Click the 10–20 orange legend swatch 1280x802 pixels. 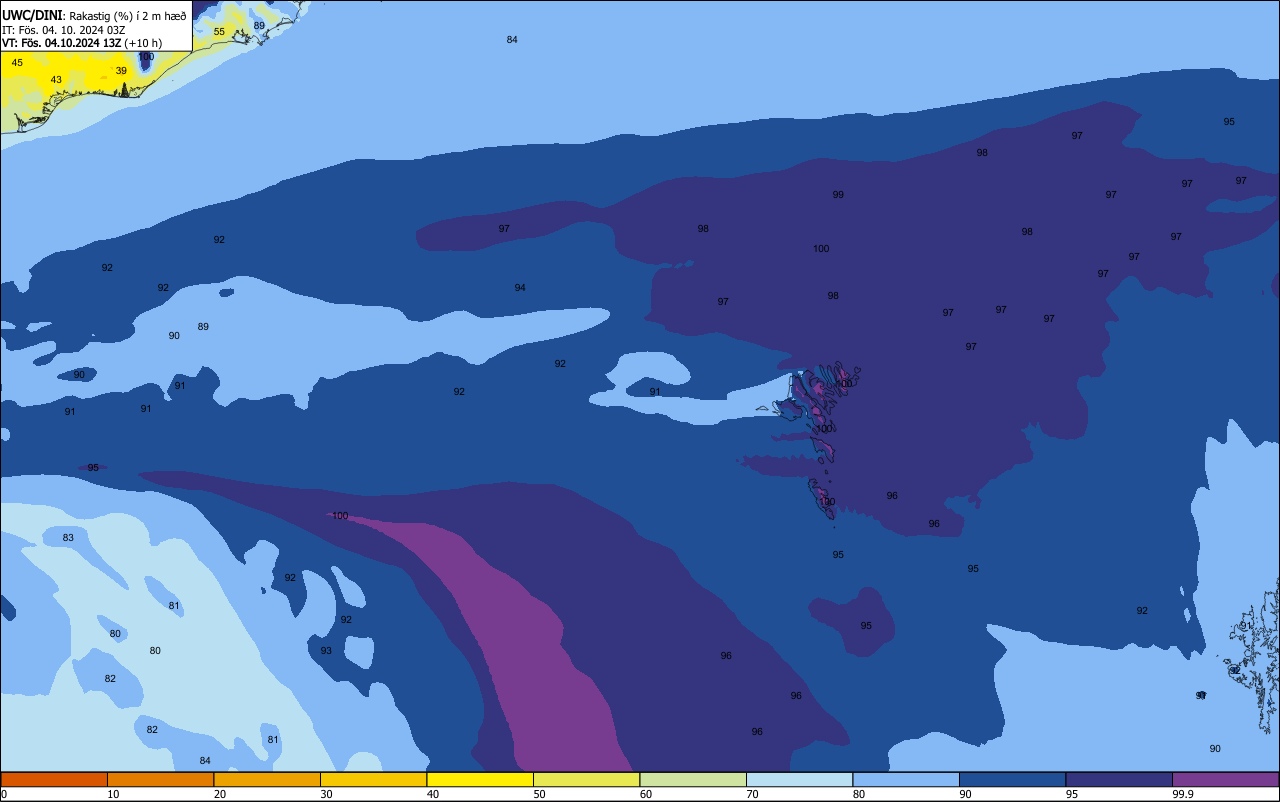pyautogui.click(x=160, y=779)
